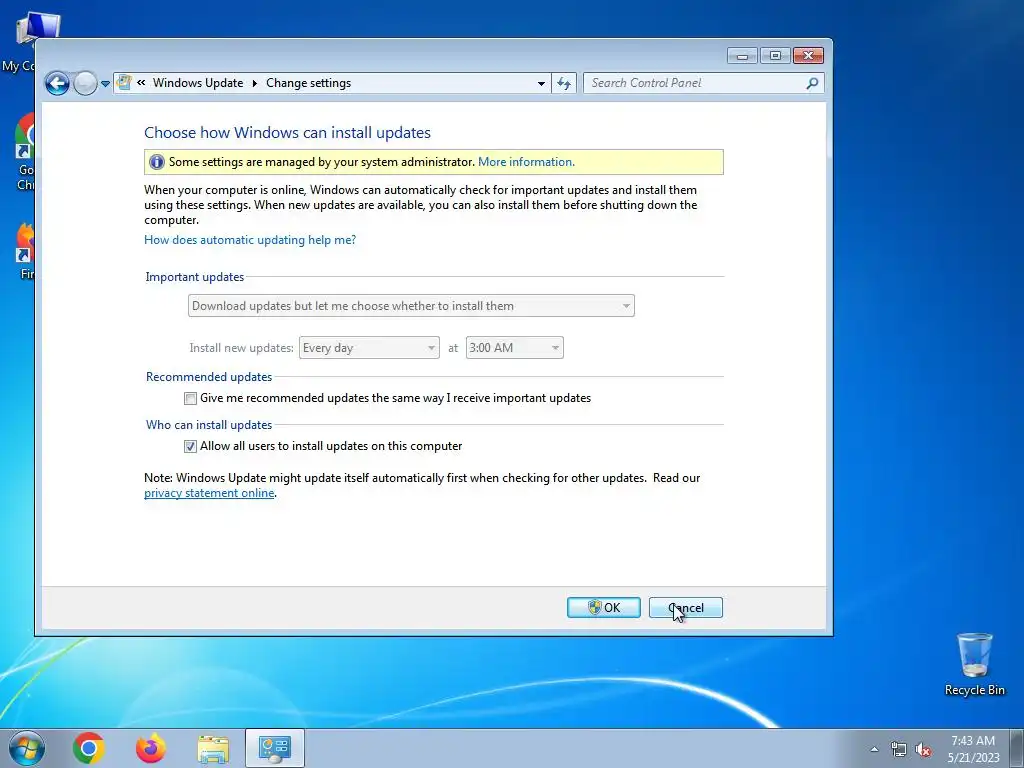Viewport: 1024px width, 768px height.
Task: Minimize the Windows Update window
Action: [742, 56]
